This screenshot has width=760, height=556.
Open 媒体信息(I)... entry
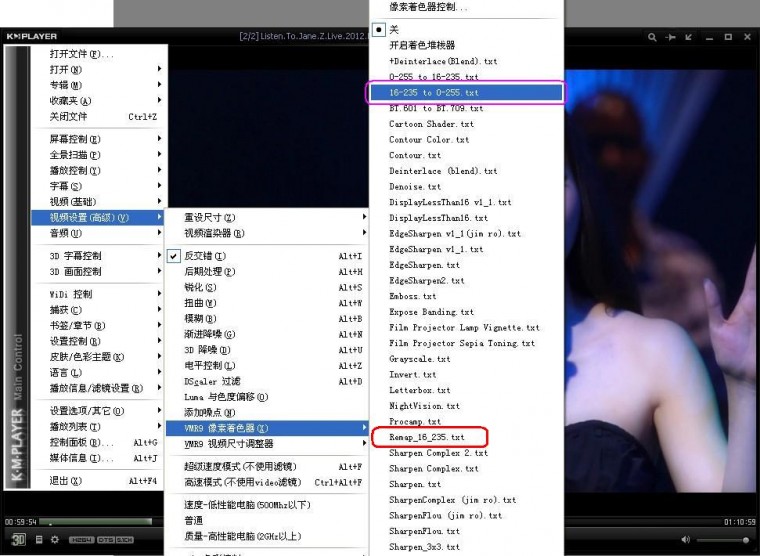coord(100,458)
